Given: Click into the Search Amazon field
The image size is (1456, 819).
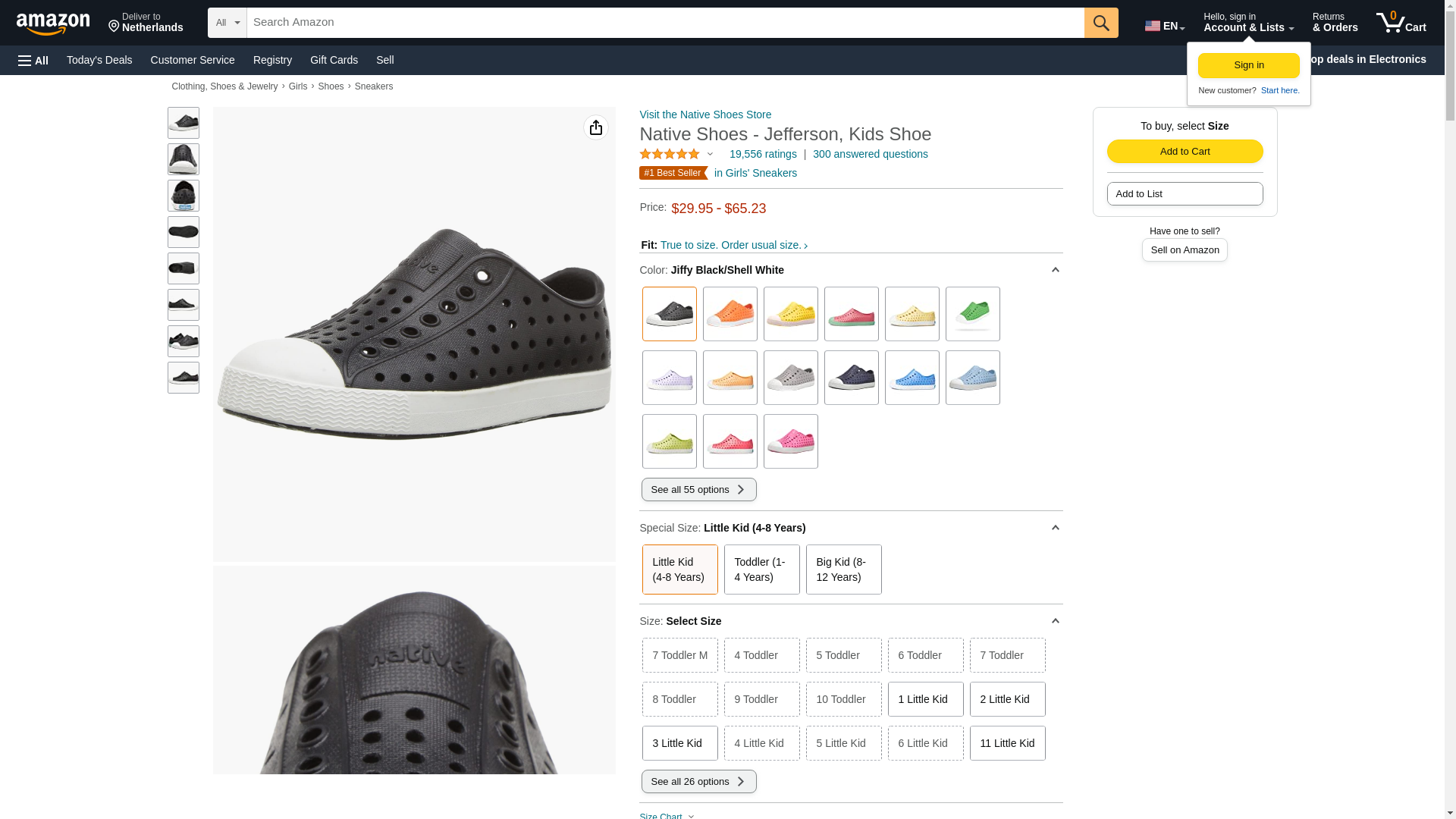Looking at the screenshot, I should coord(664,23).
